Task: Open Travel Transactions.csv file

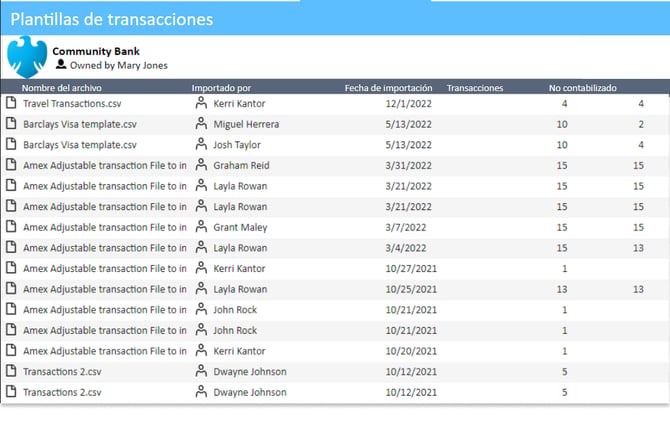Action: [72, 104]
